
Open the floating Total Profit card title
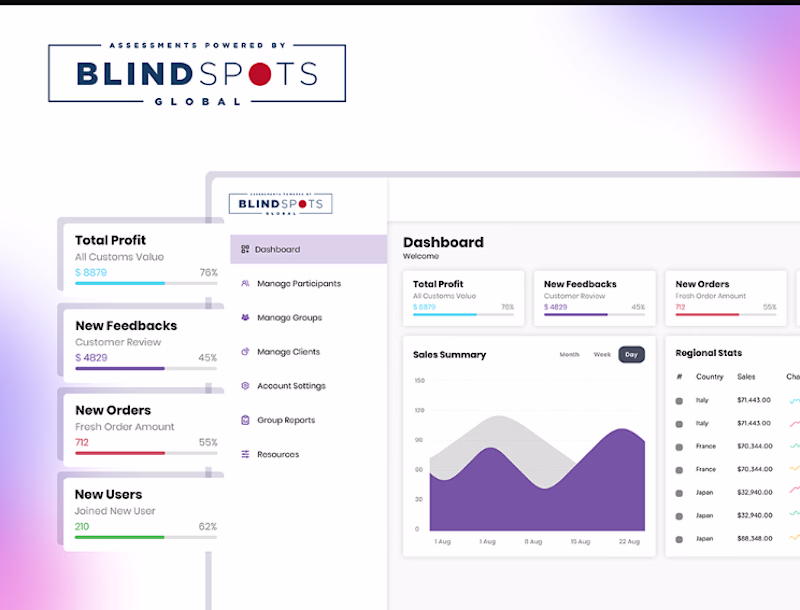coord(110,240)
